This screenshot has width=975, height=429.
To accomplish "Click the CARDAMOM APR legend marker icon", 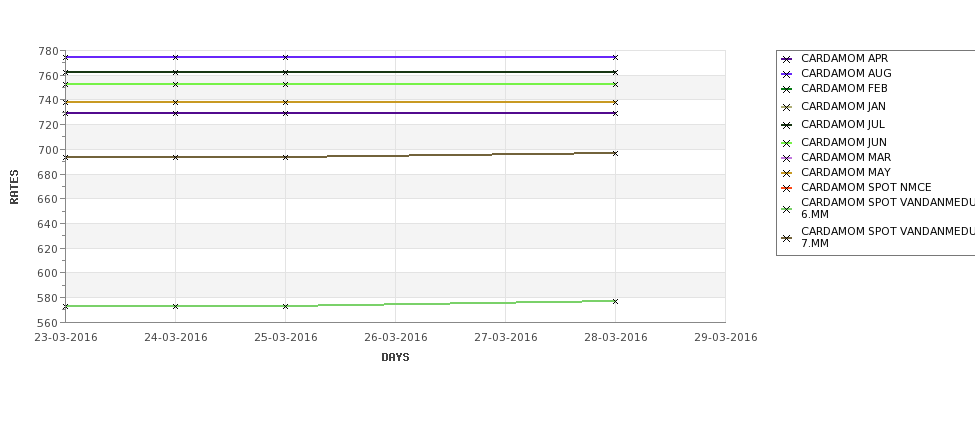I will 786,59.
